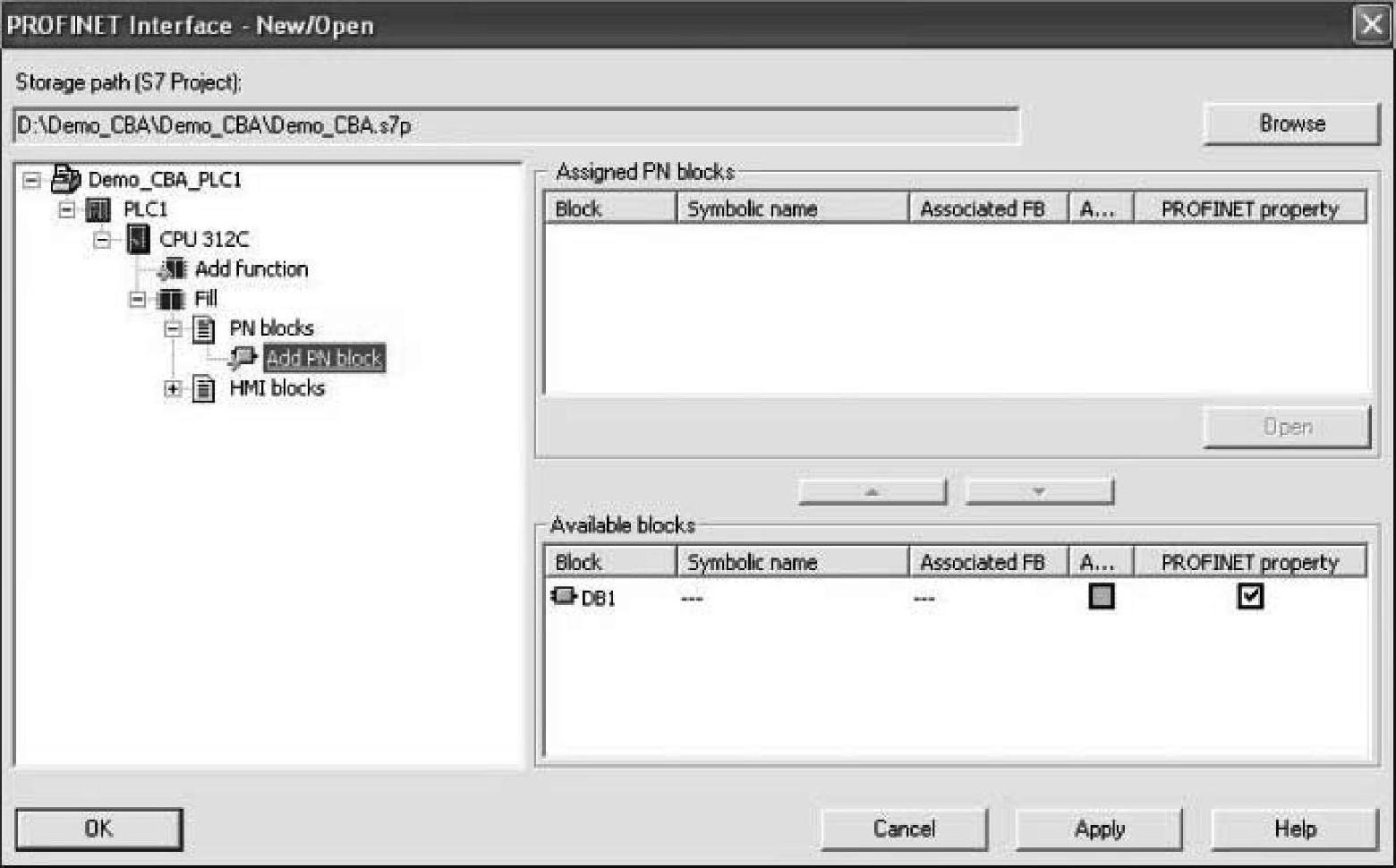This screenshot has height=868, width=1396.
Task: Collapse the PN blocks node
Action: [x=173, y=329]
